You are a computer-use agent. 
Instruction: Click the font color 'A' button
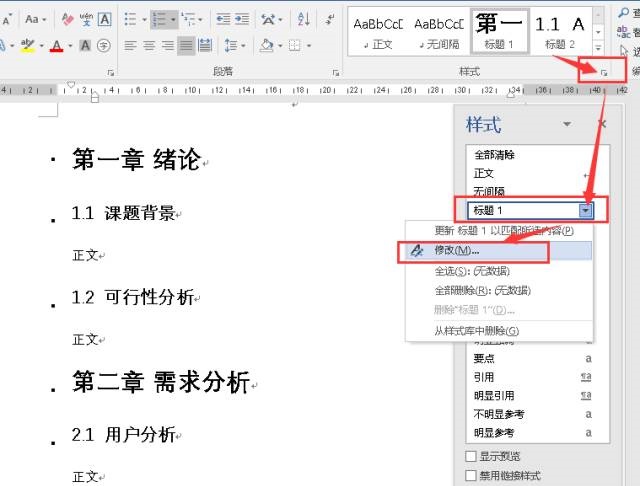[x=56, y=45]
